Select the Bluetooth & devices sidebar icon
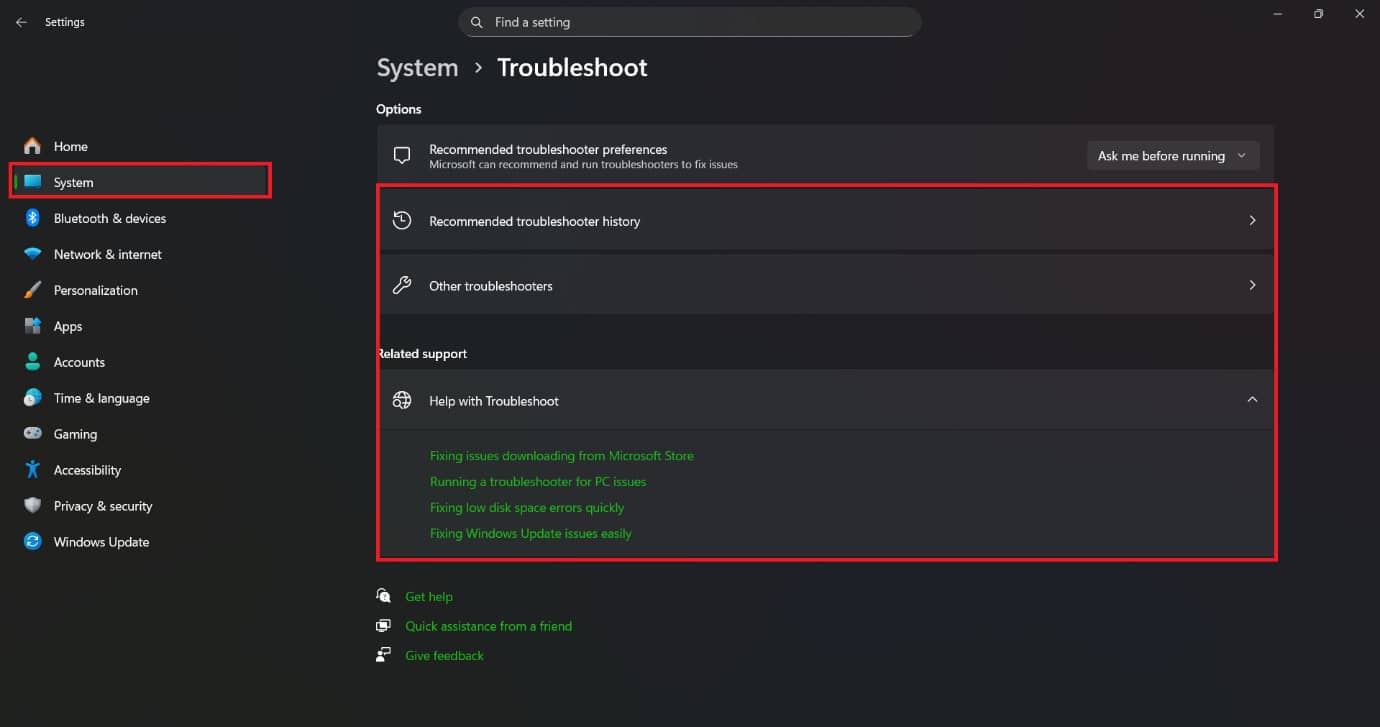This screenshot has width=1380, height=727. 32,218
